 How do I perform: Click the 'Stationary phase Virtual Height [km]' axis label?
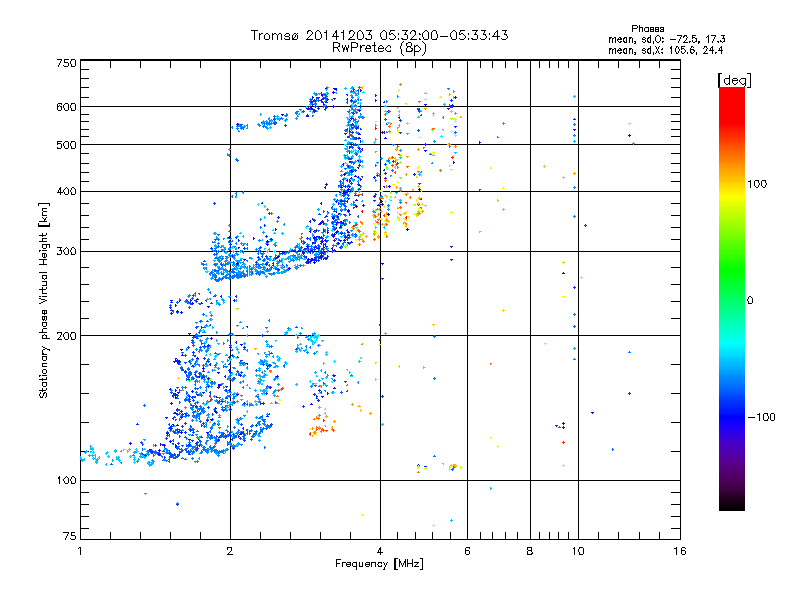pyautogui.click(x=43, y=300)
